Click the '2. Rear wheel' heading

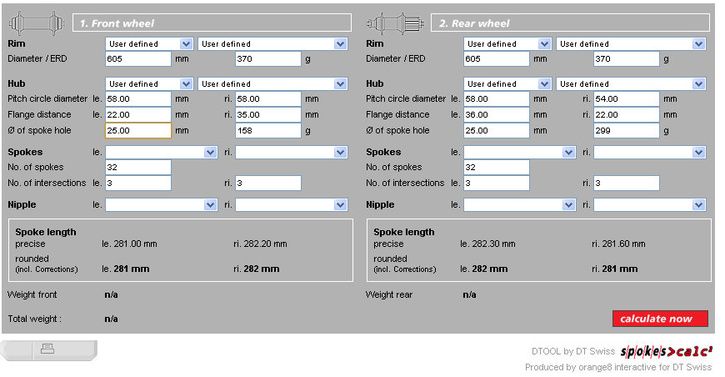[474, 23]
